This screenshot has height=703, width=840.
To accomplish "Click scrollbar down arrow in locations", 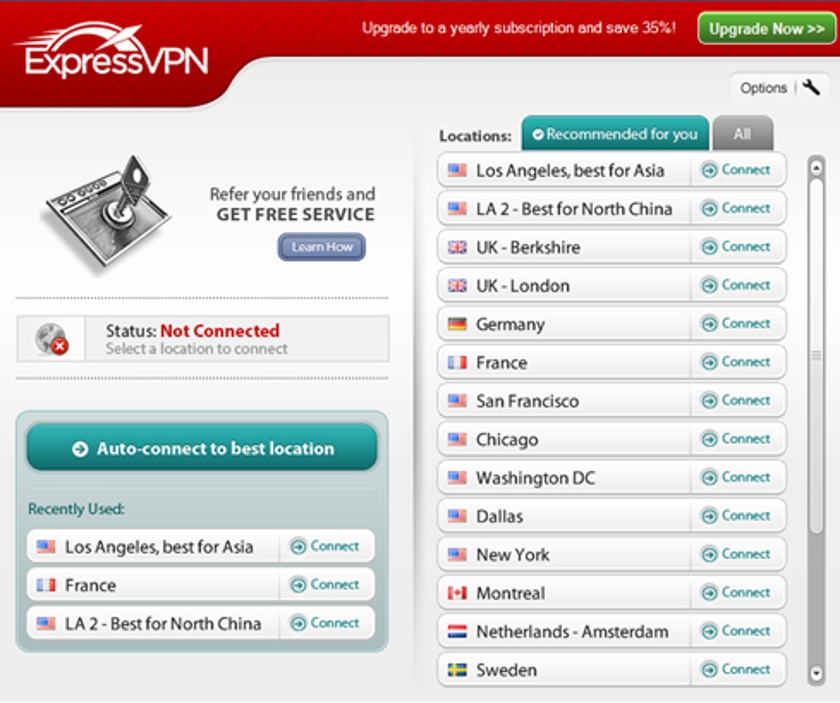I will coord(816,672).
